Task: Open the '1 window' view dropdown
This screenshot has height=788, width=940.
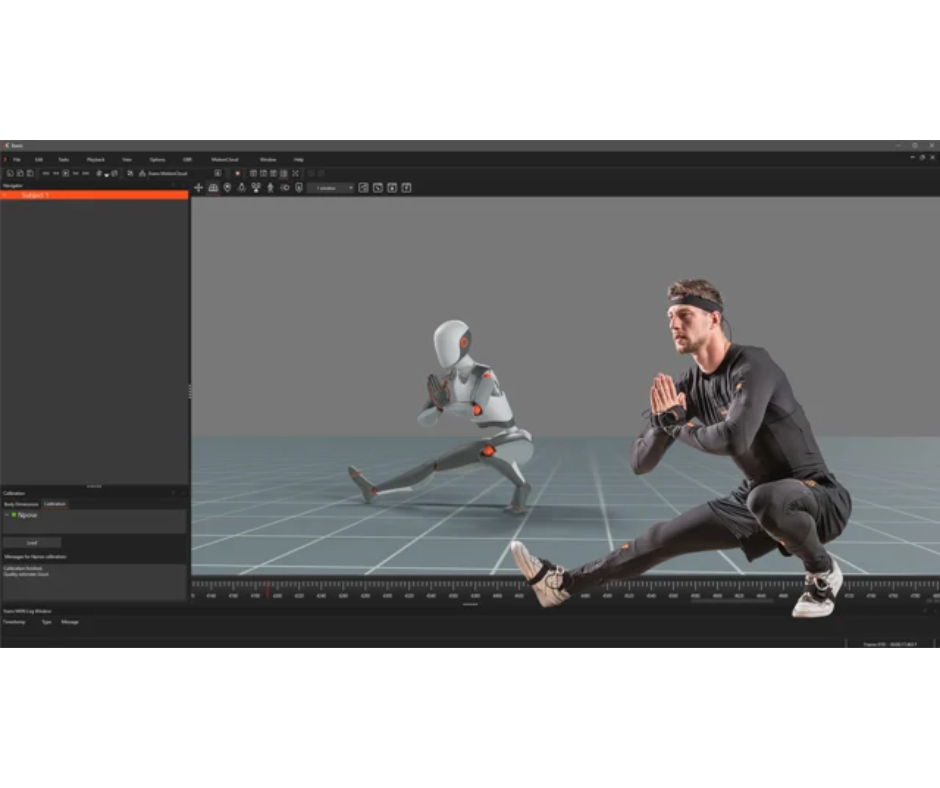Action: [332, 187]
